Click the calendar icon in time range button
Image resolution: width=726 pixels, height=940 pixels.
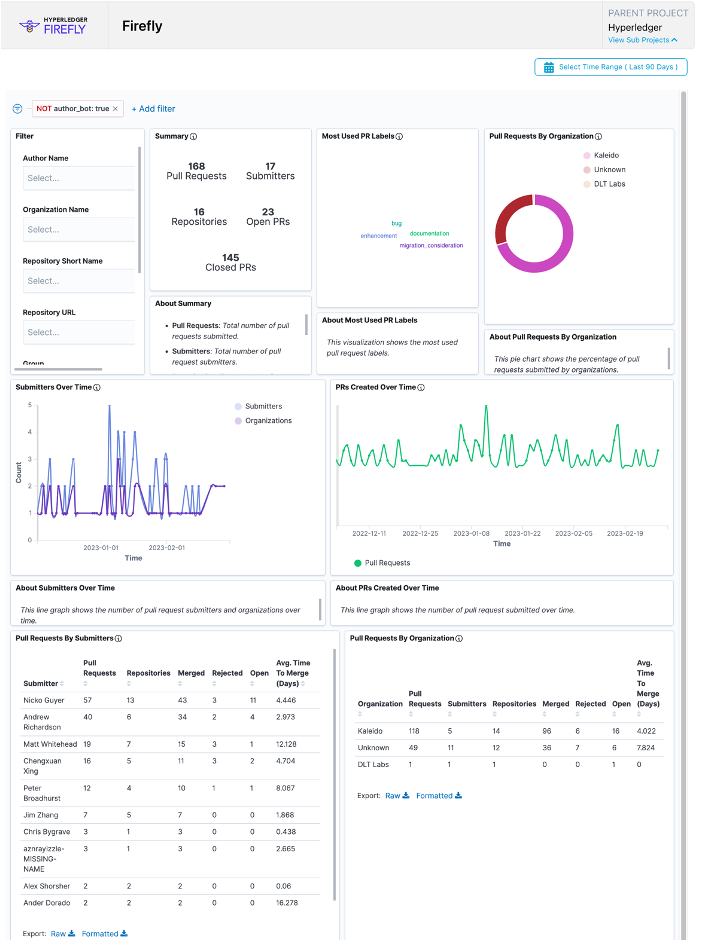(548, 67)
